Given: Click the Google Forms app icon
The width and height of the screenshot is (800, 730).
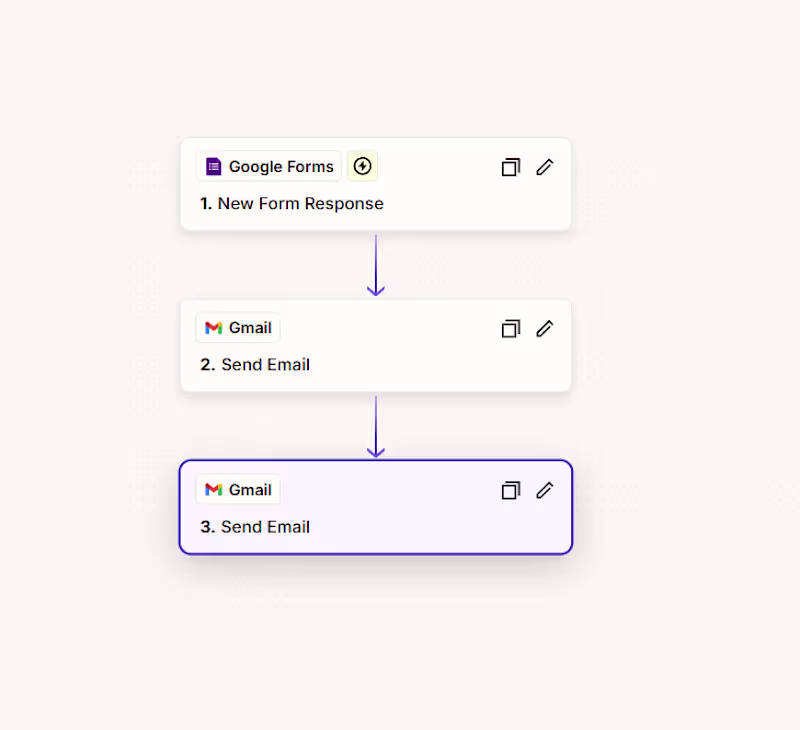Looking at the screenshot, I should click(x=212, y=166).
